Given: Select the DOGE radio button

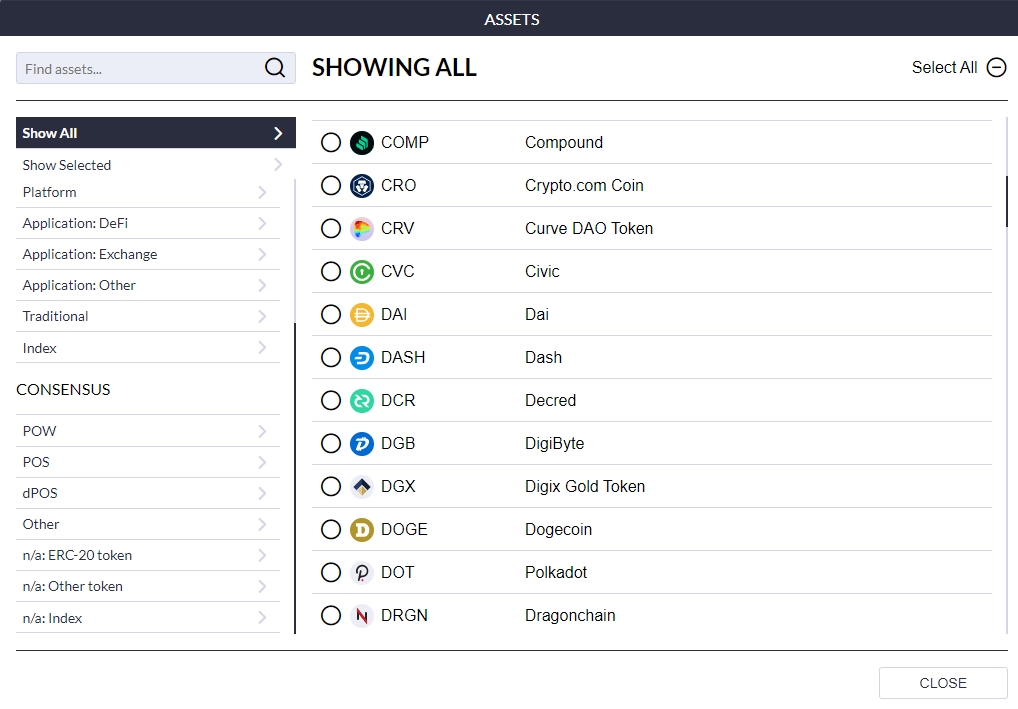Looking at the screenshot, I should (331, 530).
